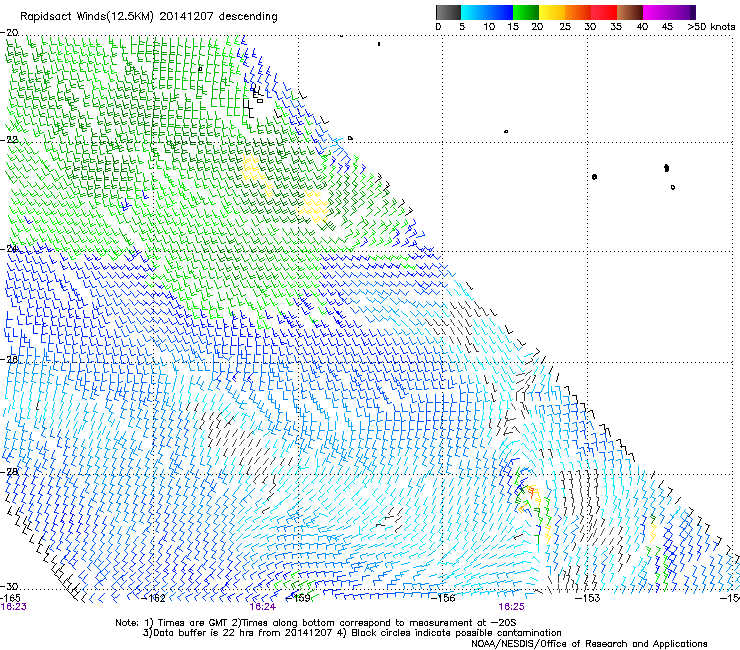Pick the cyan-blue 5-15 knots legend band
This screenshot has height=650, width=740.
point(487,12)
